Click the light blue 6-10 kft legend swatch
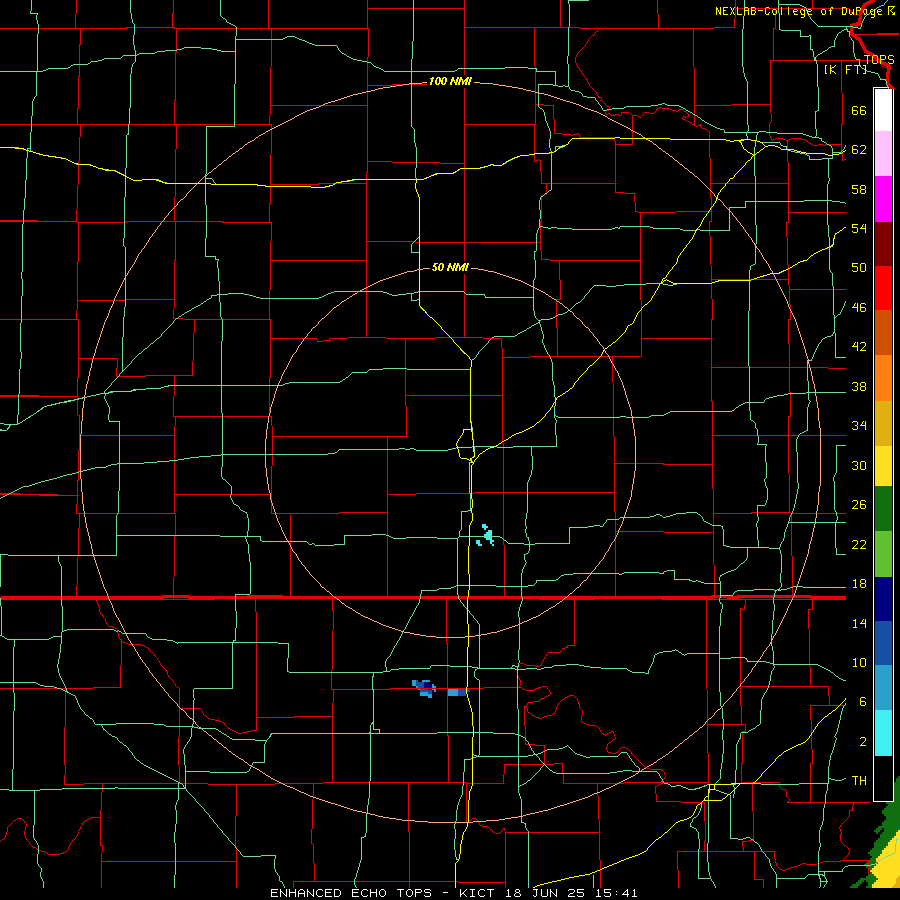Viewport: 900px width, 900px height. [883, 688]
